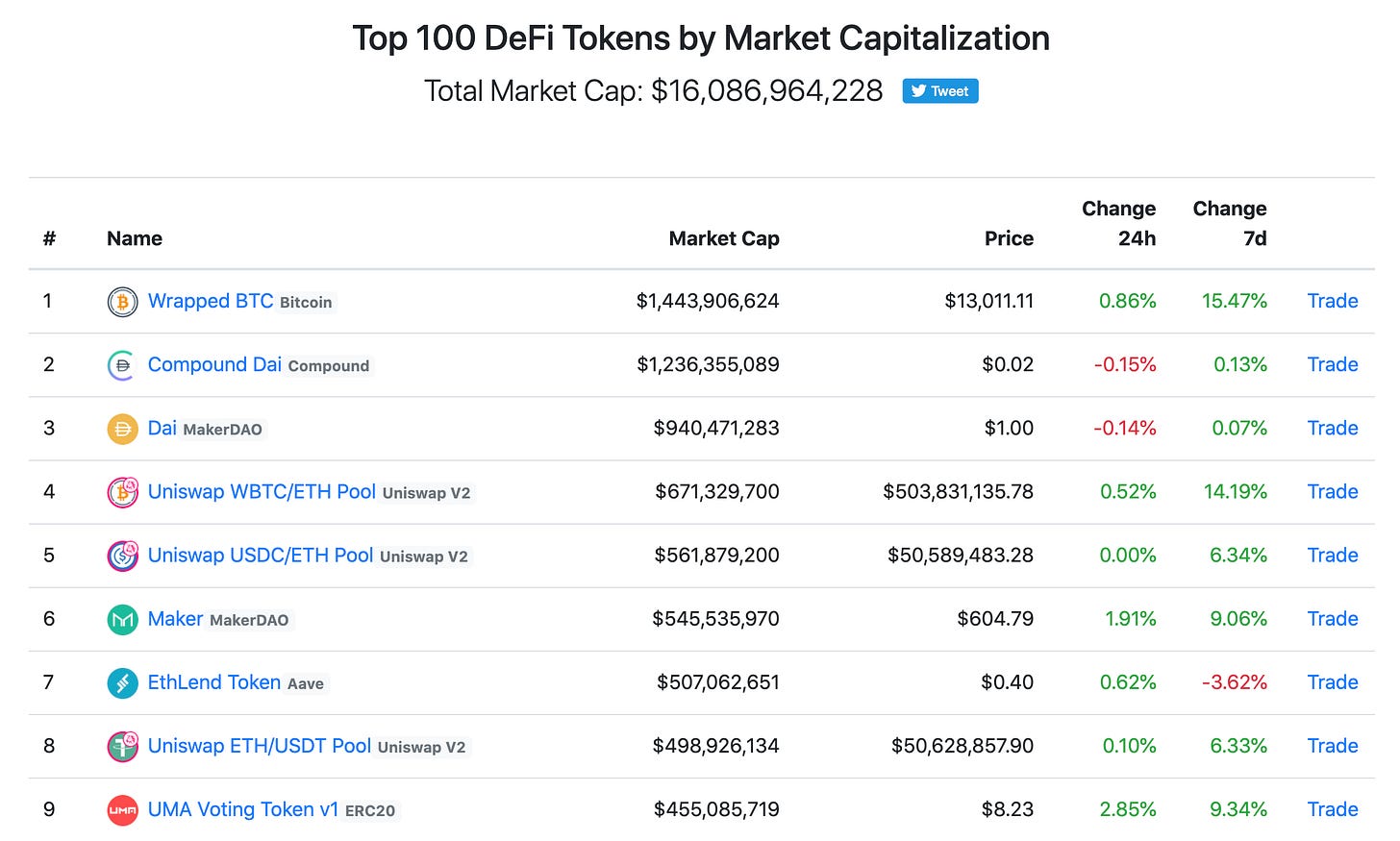Screen dimensions: 1400x841
Task: Click the Uniswap WBTC/ETH Pool icon
Action: point(122,492)
